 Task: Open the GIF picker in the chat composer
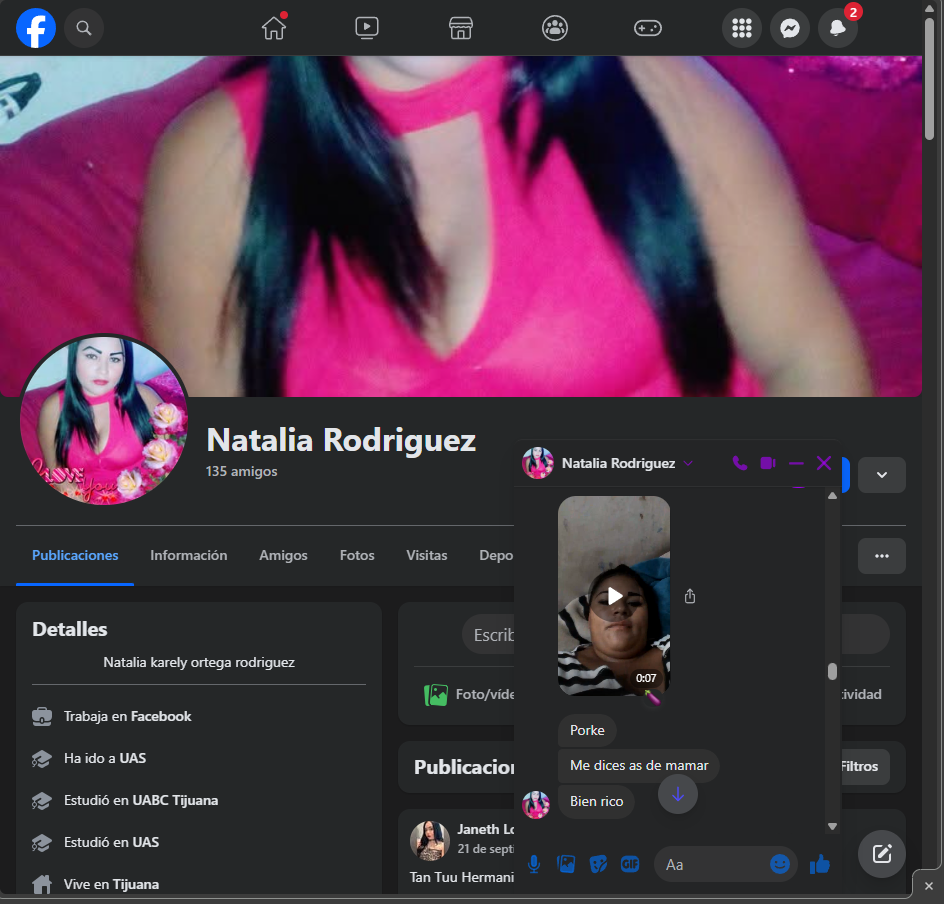tap(630, 864)
